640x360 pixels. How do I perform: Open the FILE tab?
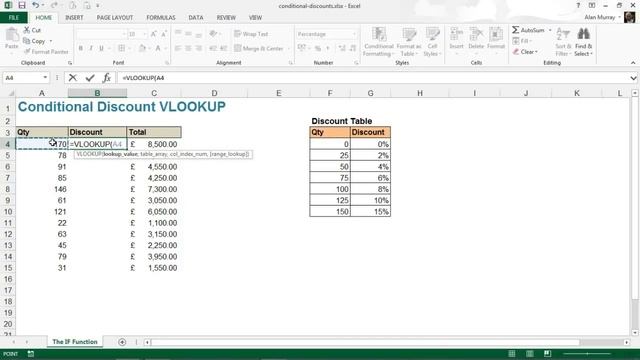(14, 18)
